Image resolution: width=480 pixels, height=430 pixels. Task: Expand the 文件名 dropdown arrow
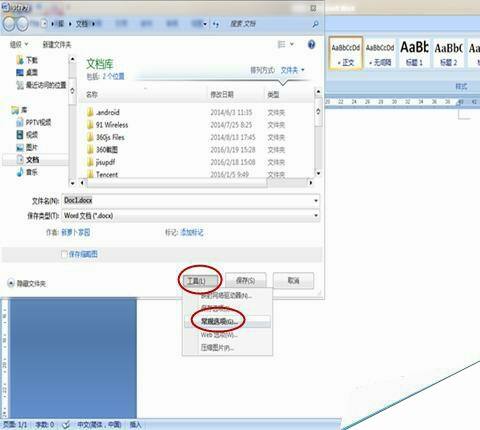coord(316,200)
